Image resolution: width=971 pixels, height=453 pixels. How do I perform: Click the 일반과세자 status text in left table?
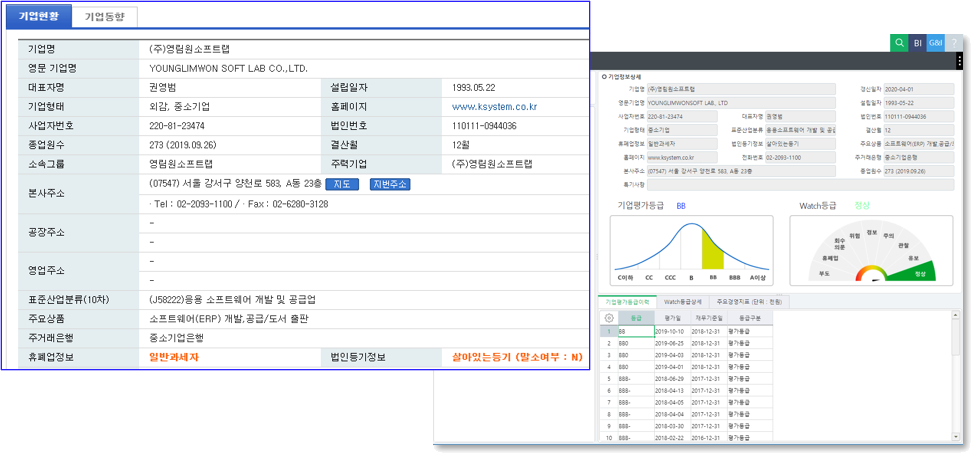pyautogui.click(x=175, y=357)
